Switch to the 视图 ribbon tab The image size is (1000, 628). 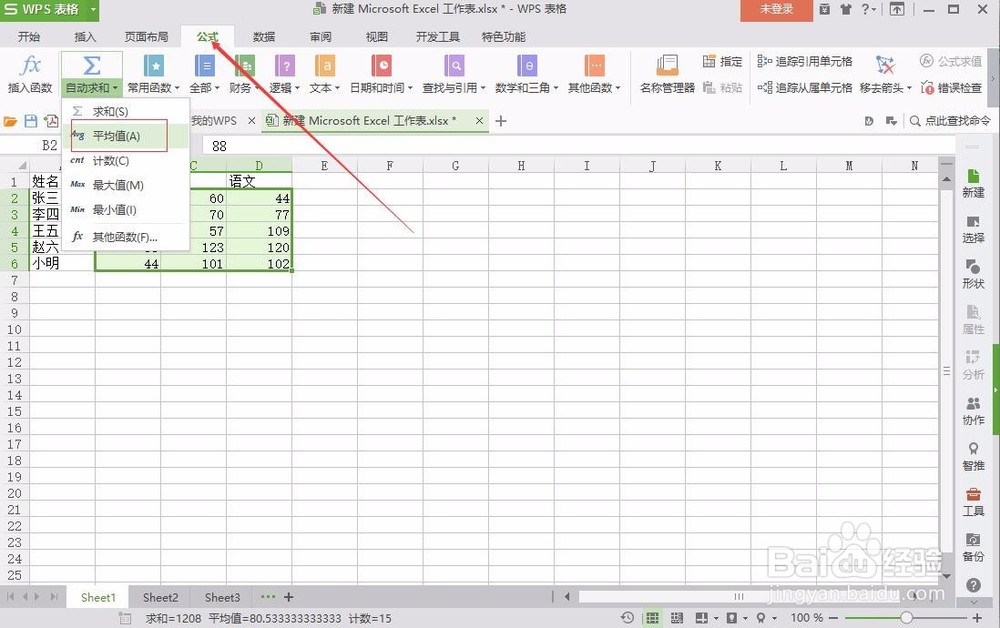click(x=376, y=36)
